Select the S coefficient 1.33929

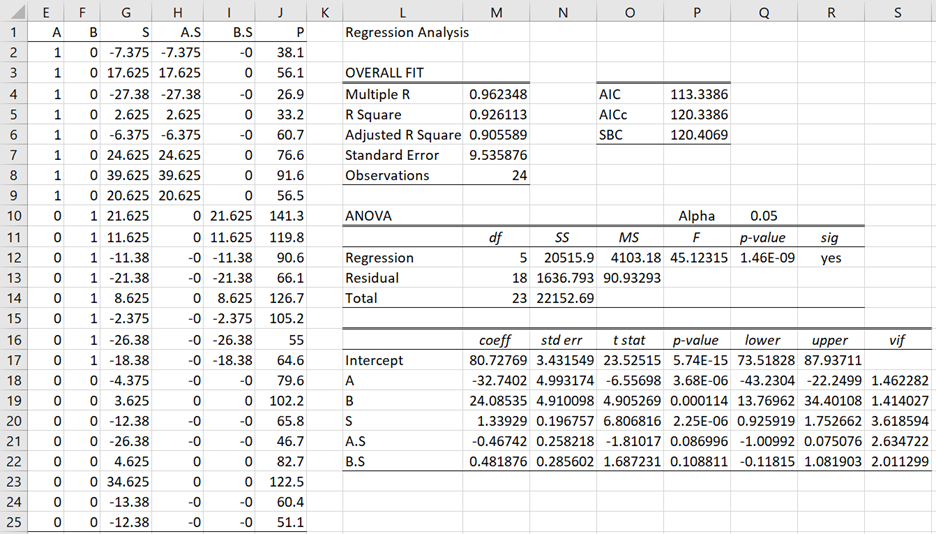click(x=501, y=421)
